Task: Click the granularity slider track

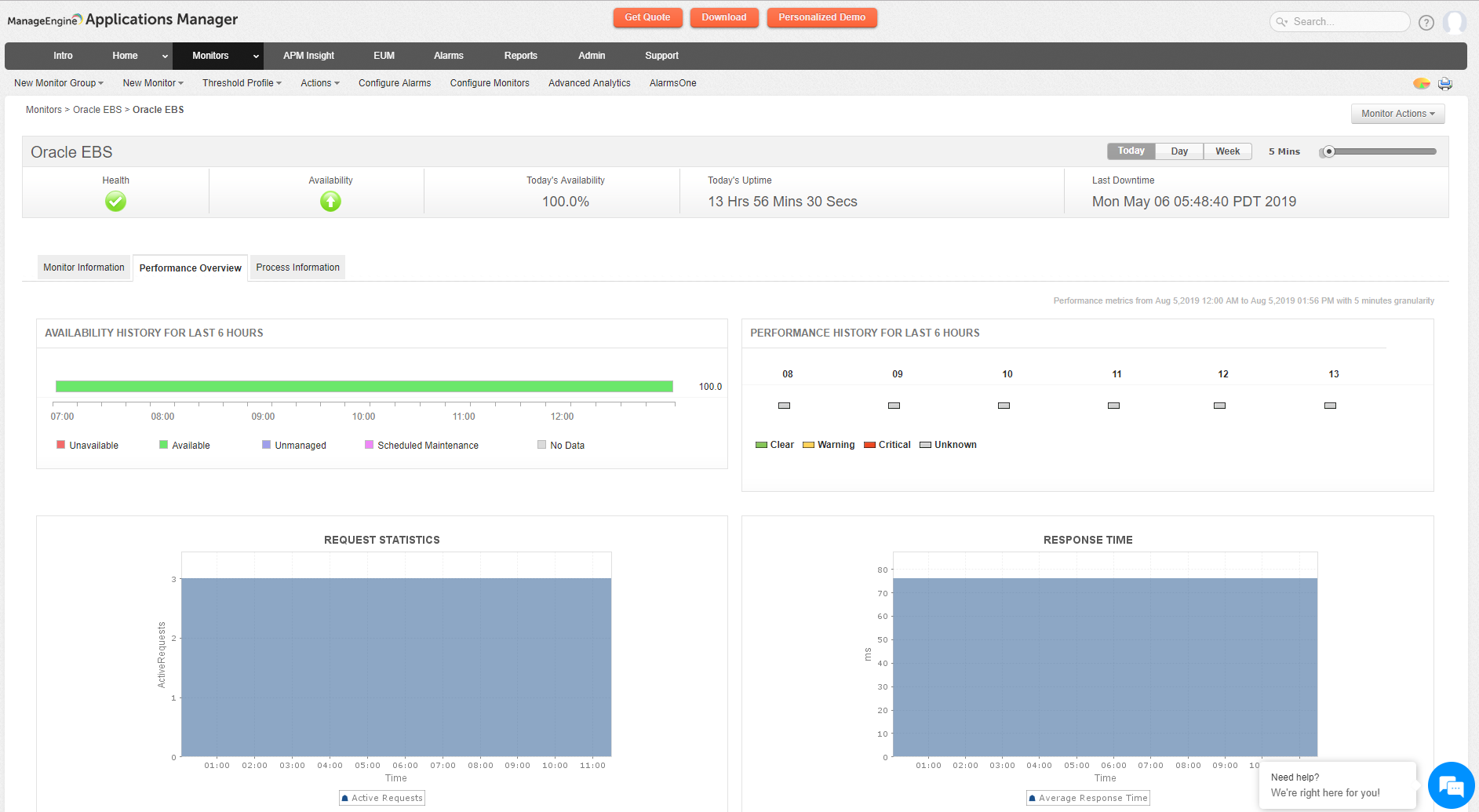Action: click(x=1379, y=151)
